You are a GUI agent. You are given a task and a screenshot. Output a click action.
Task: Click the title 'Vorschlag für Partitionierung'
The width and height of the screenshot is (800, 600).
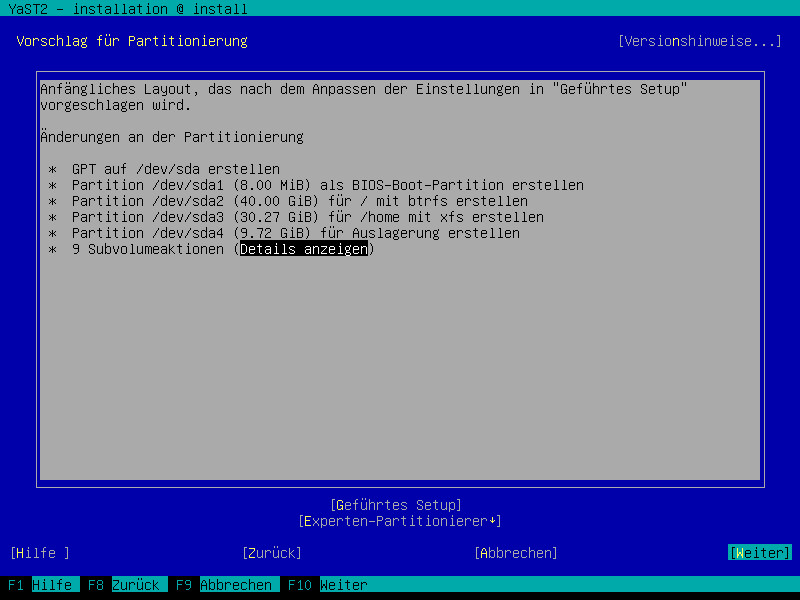click(x=132, y=41)
